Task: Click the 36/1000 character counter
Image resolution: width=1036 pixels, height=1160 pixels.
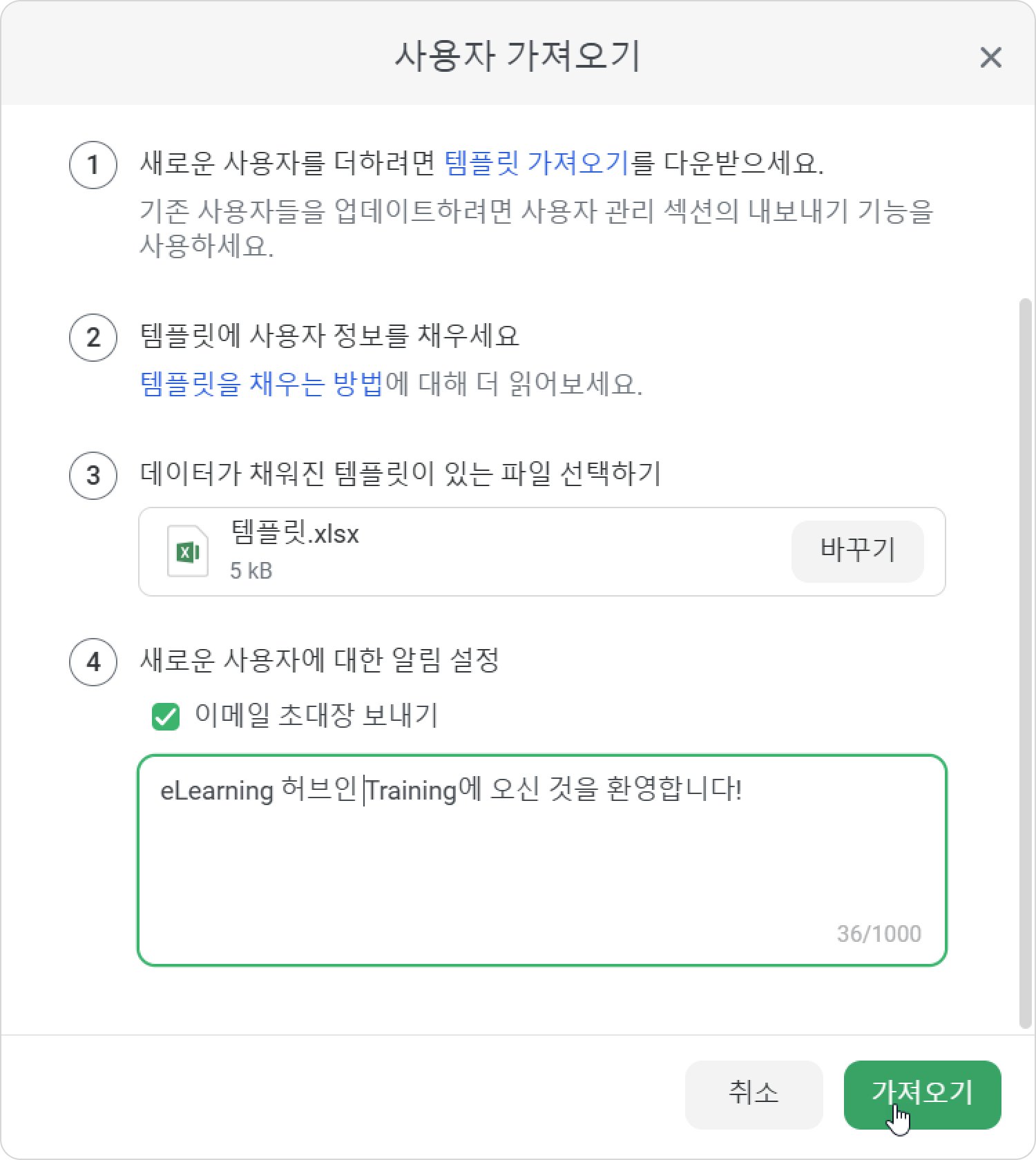Action: tap(879, 934)
